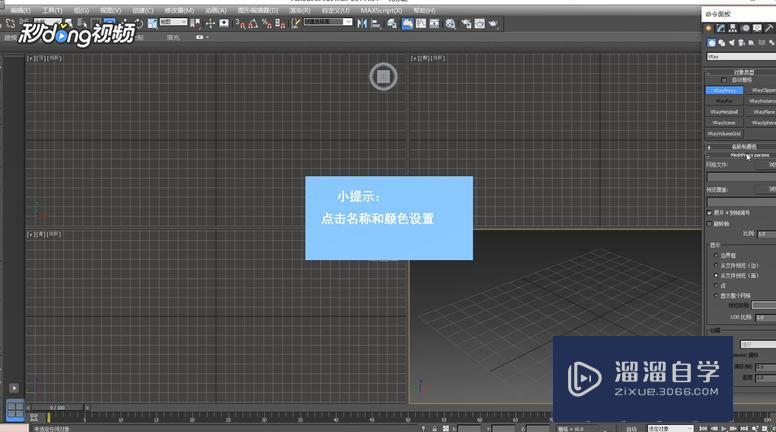Open the 修改器(M) menu
Screen dimensions: 776x432
click(179, 10)
